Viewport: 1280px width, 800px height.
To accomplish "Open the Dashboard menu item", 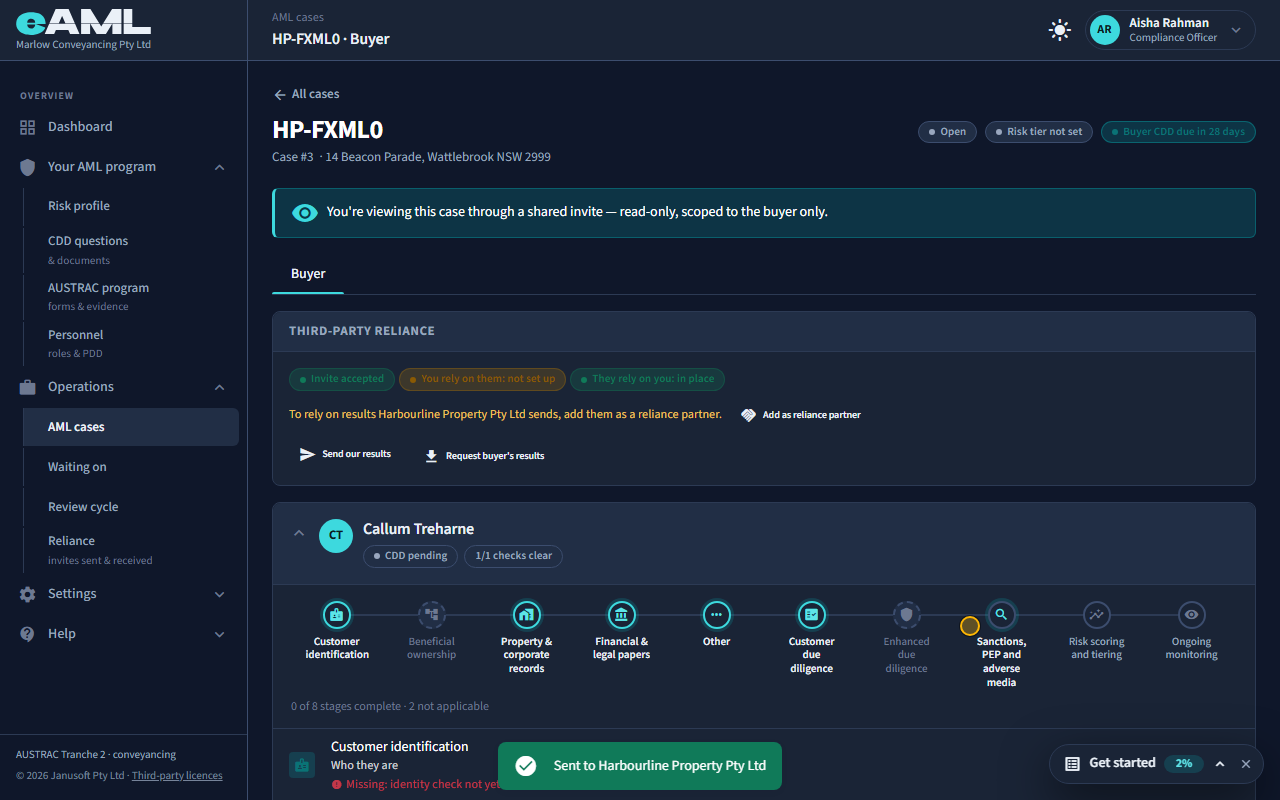I will (124, 127).
